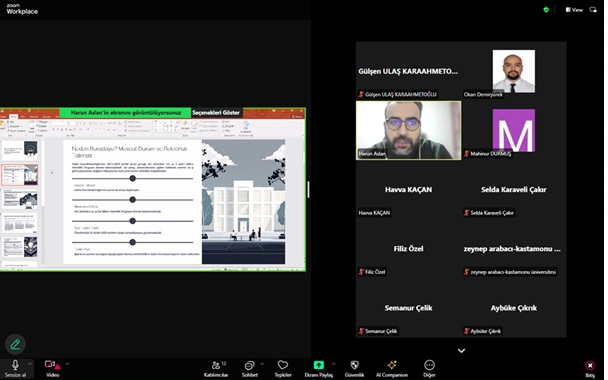
Task: Click the building illustration on the slide
Action: (x=244, y=202)
